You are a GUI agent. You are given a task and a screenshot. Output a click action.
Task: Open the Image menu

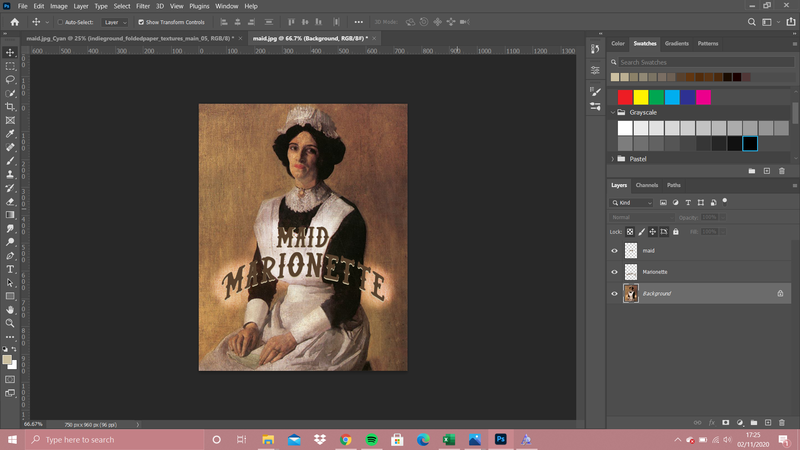coord(59,6)
